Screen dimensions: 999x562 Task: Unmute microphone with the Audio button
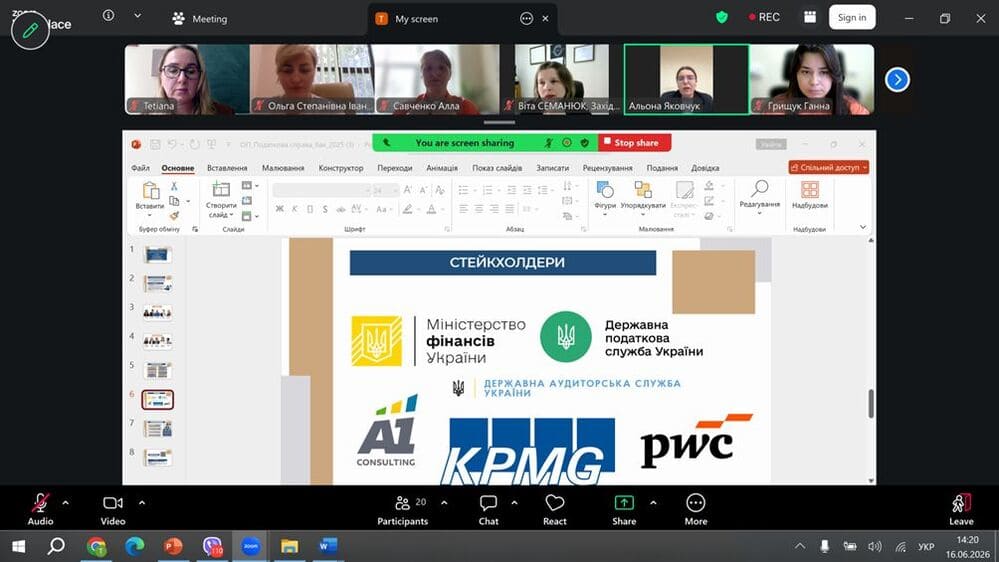click(x=40, y=509)
